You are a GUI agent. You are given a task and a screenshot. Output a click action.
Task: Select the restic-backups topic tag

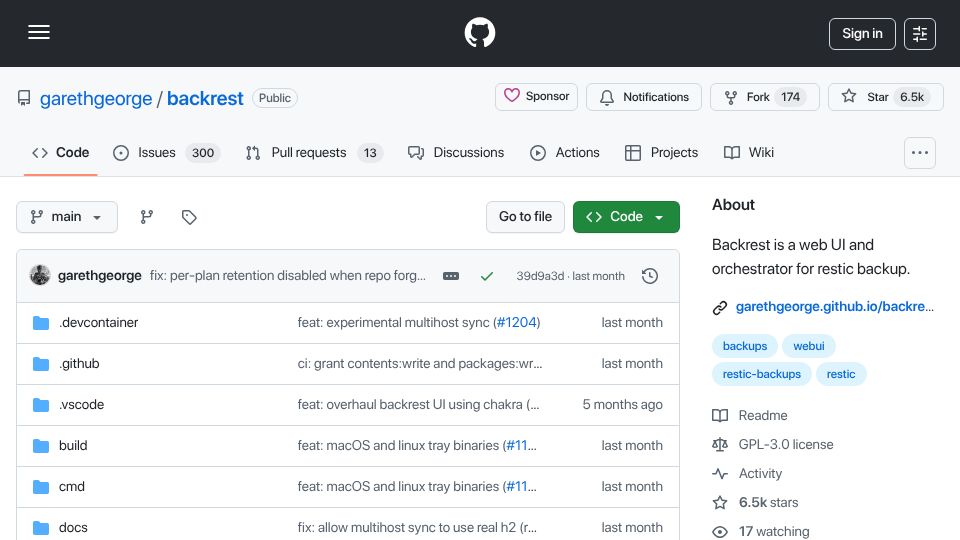click(762, 374)
